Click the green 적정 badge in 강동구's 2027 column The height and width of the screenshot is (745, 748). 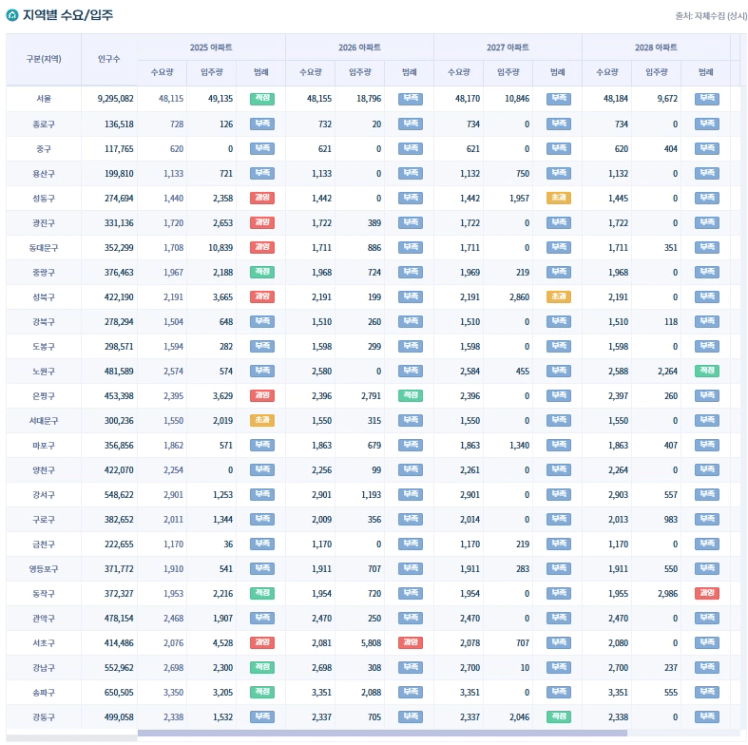[558, 717]
